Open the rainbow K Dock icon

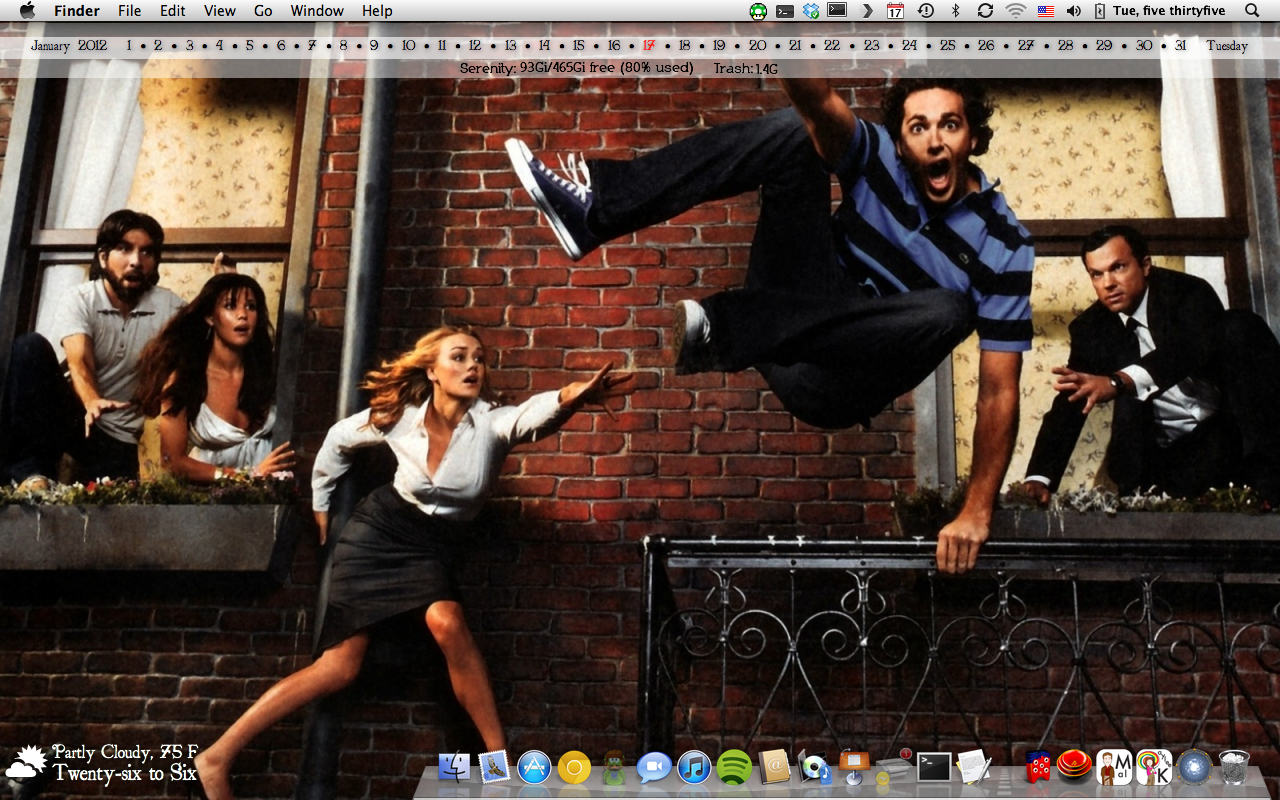click(x=1154, y=767)
